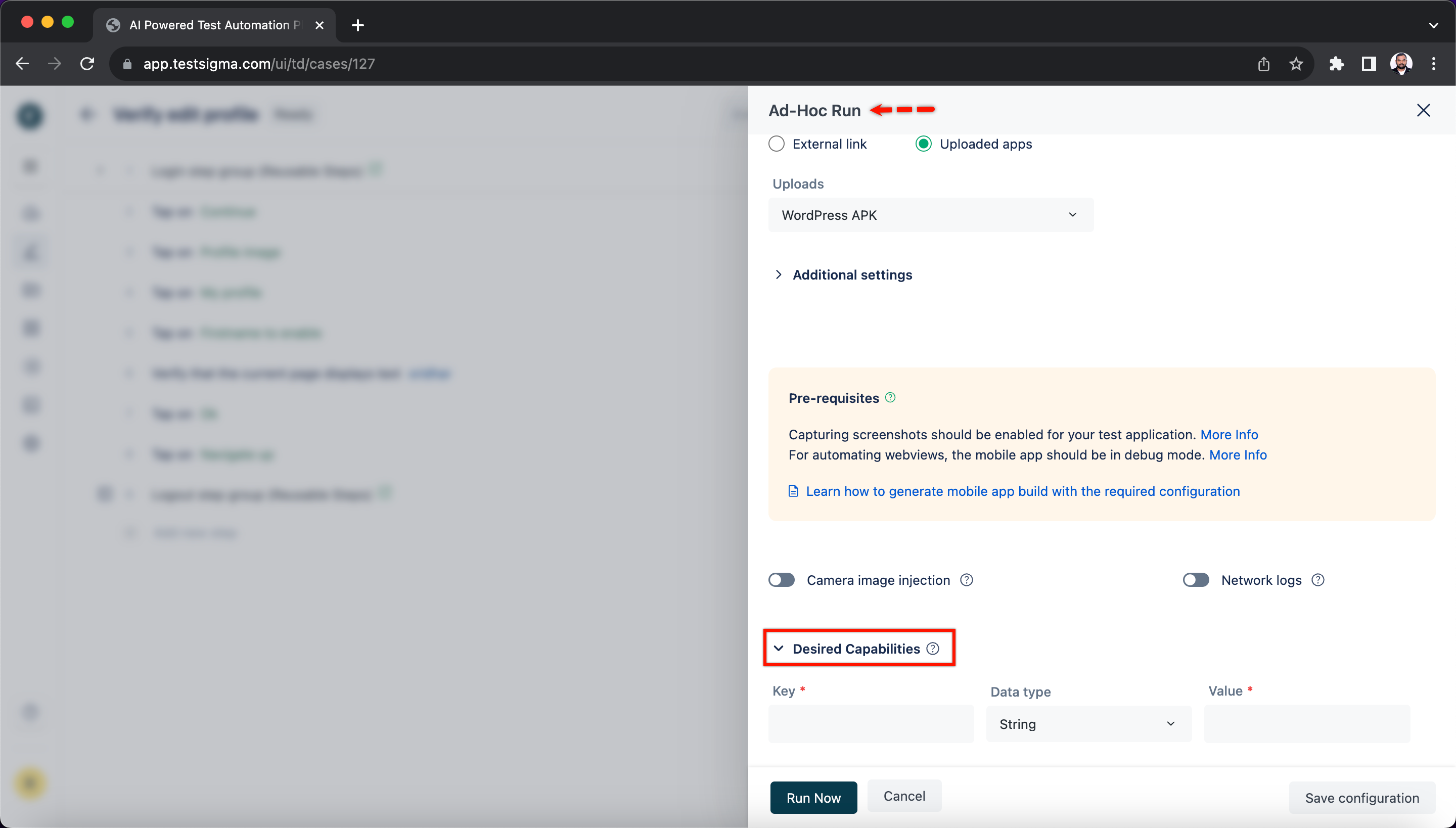Open a new browser tab

click(358, 25)
